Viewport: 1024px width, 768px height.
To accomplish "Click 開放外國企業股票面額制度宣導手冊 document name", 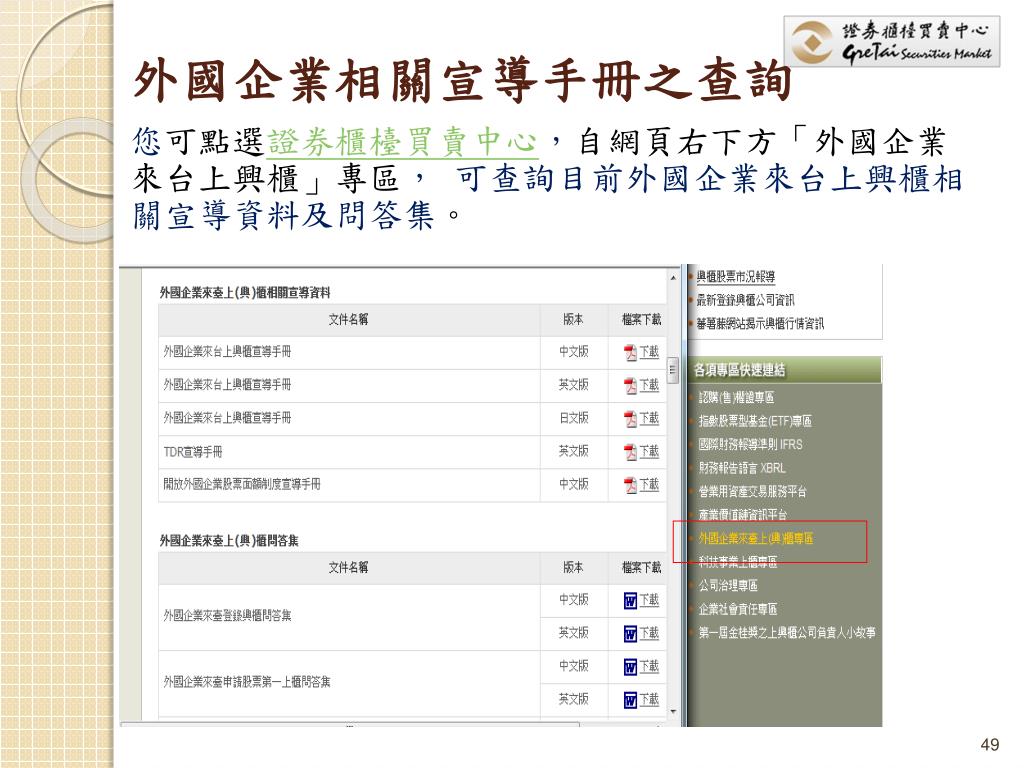I will click(x=242, y=485).
